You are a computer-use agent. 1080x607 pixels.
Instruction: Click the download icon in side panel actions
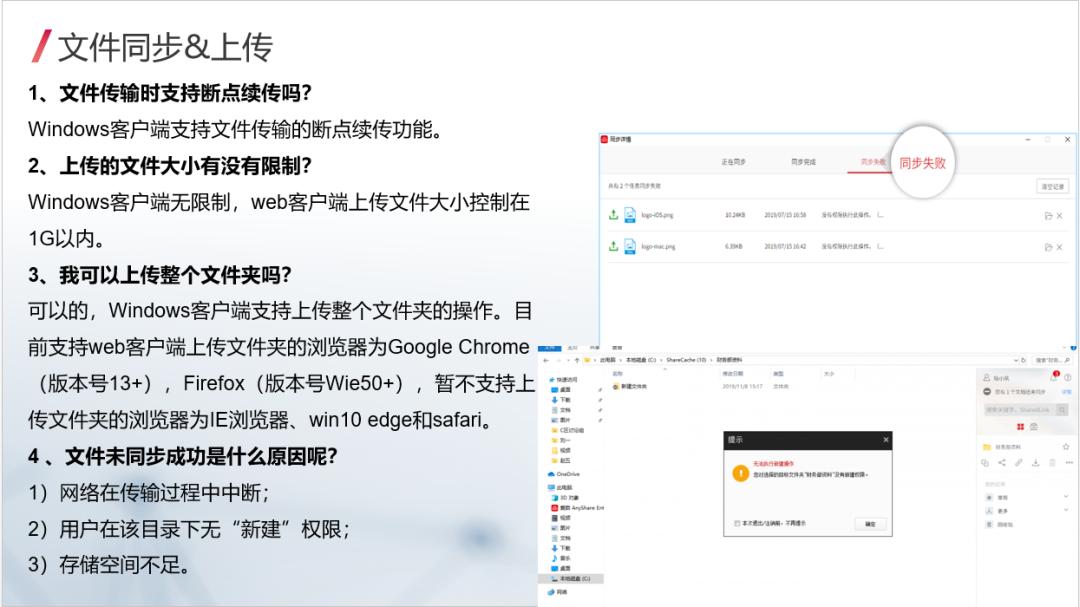(x=1035, y=462)
